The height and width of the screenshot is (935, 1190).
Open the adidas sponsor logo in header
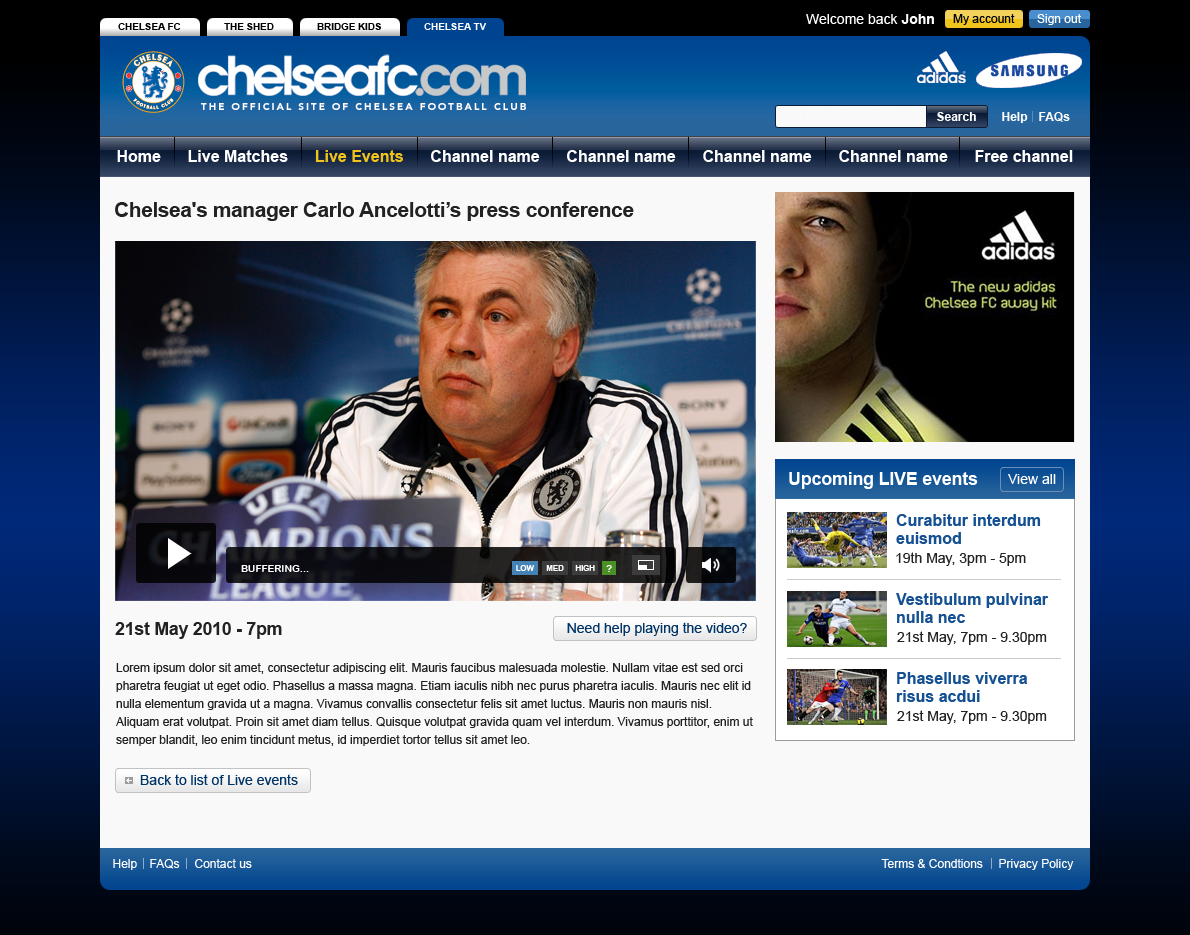tap(941, 68)
